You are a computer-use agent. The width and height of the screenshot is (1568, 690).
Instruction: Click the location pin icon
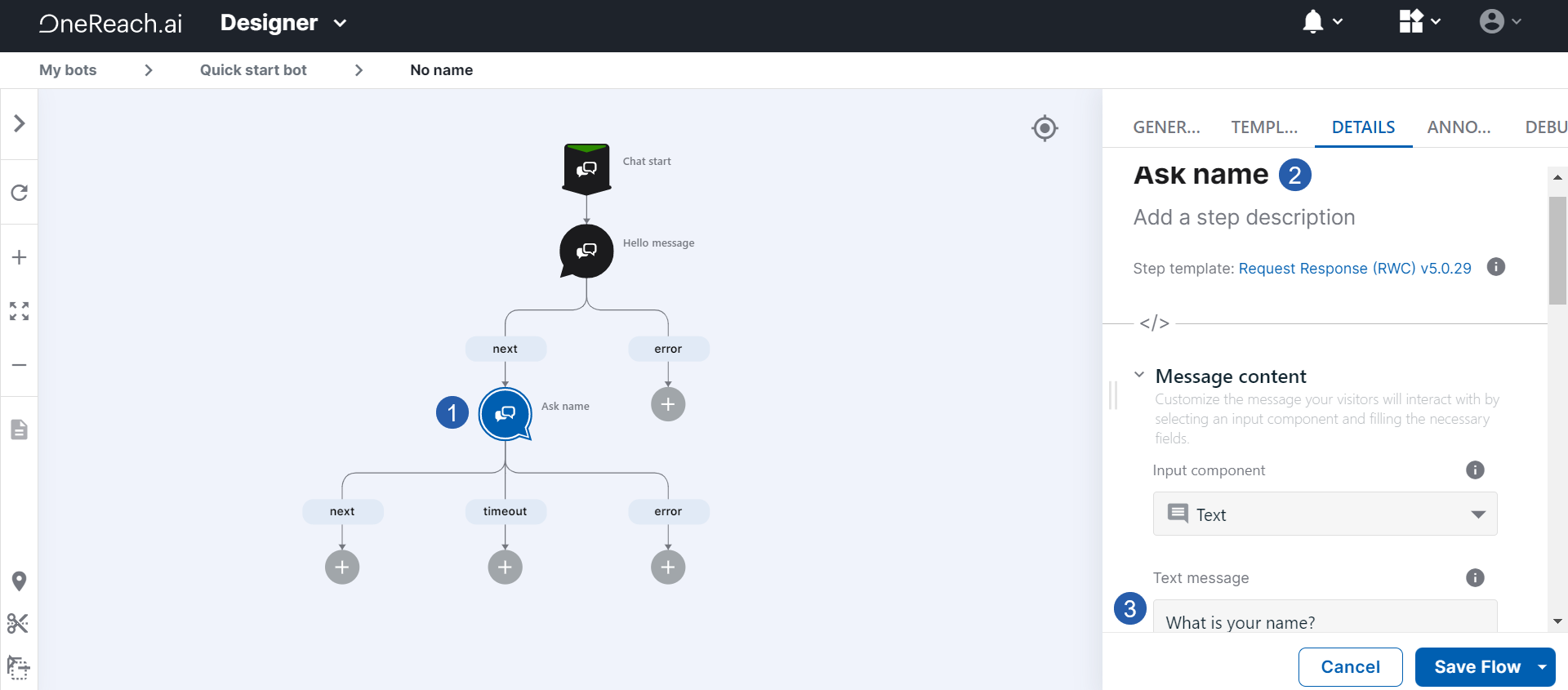click(x=20, y=581)
